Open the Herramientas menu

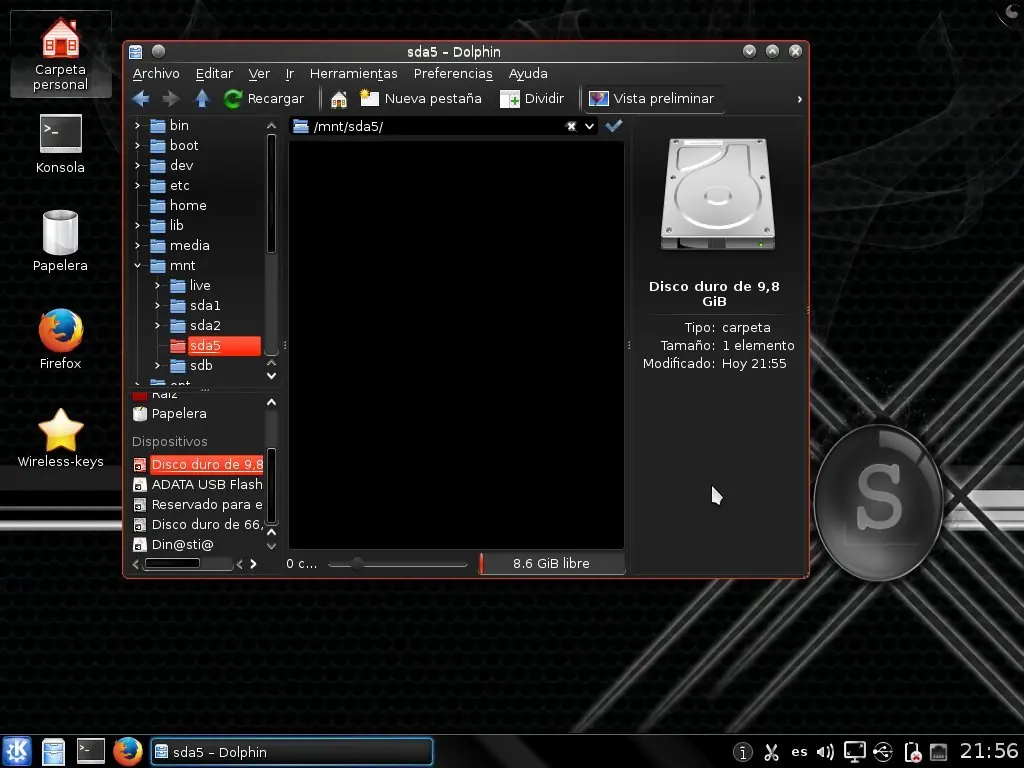click(x=353, y=73)
